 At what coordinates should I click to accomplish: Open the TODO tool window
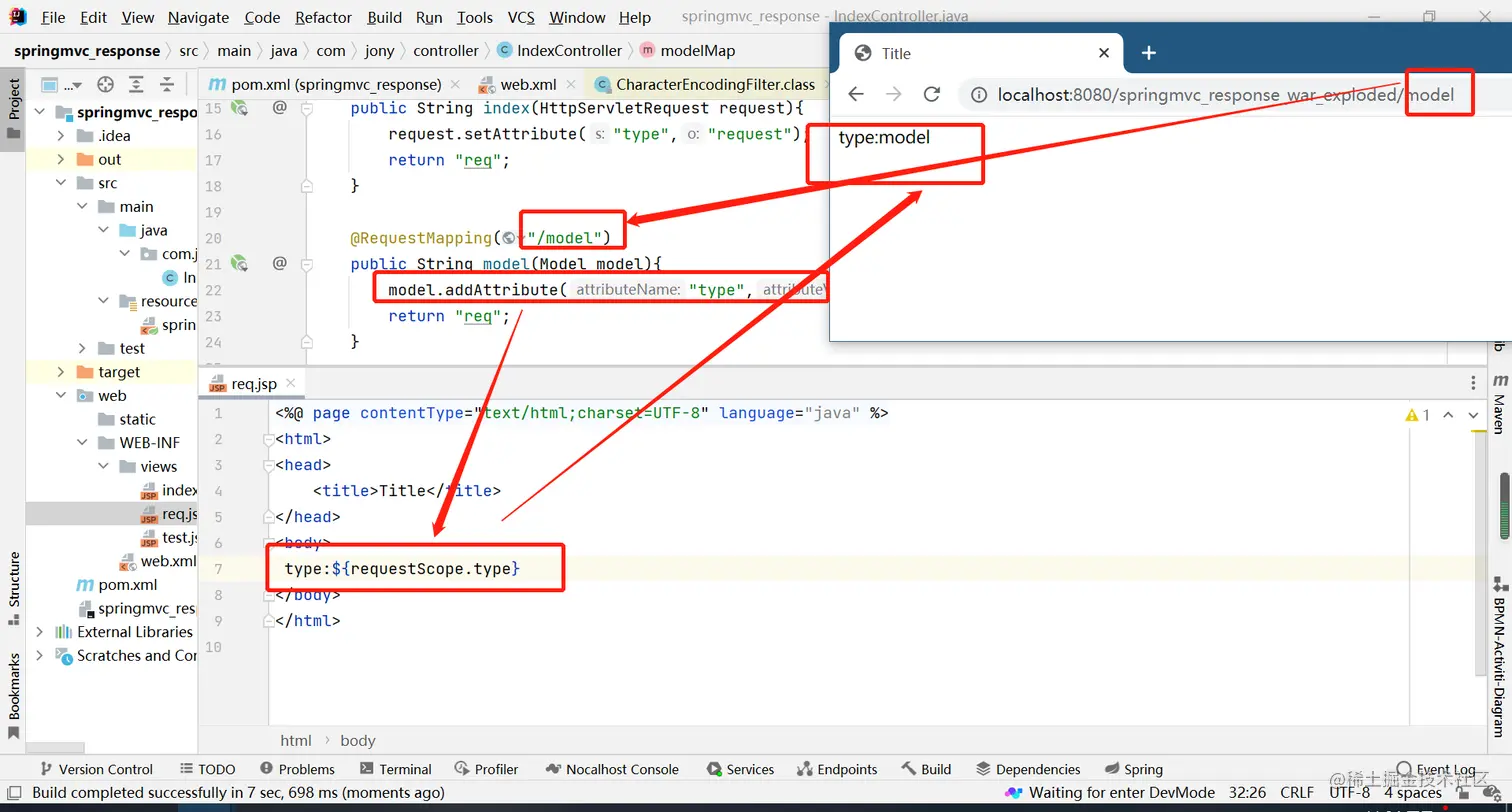[x=208, y=769]
